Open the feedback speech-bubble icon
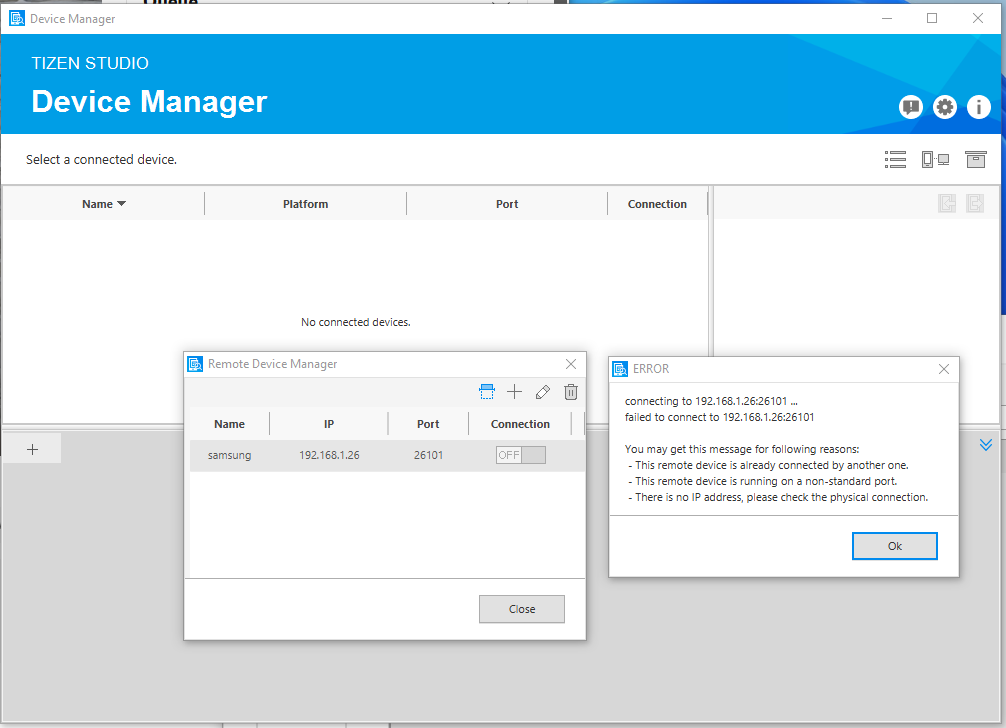Image resolution: width=1006 pixels, height=728 pixels. point(910,107)
